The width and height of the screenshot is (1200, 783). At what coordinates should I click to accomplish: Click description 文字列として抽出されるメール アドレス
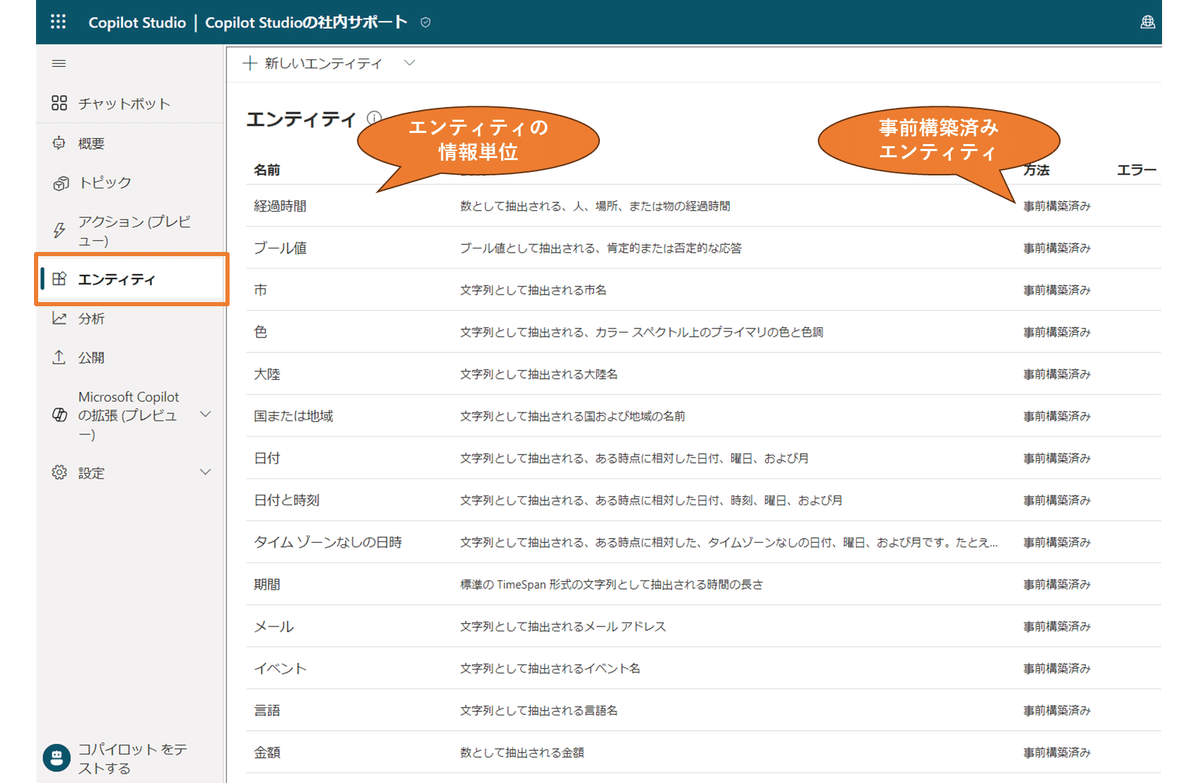click(x=563, y=626)
